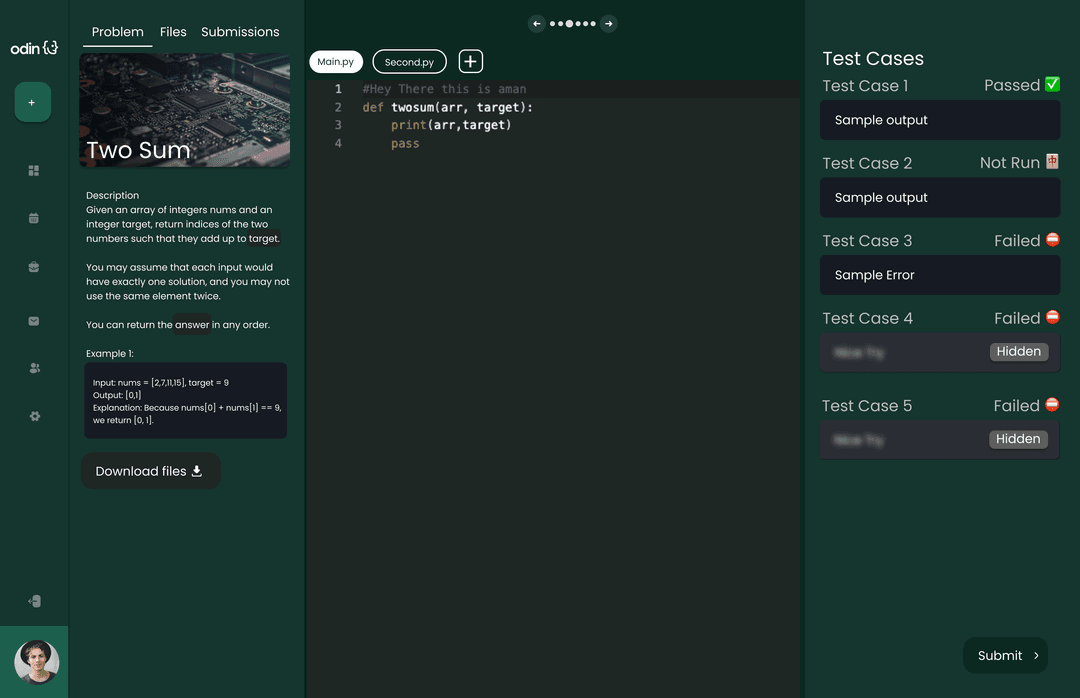1080x698 pixels.
Task: Click the green plus button in sidebar
Action: tap(32, 102)
